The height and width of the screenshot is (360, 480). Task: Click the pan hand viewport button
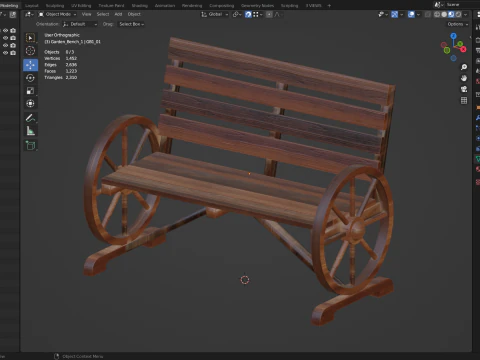point(464,78)
